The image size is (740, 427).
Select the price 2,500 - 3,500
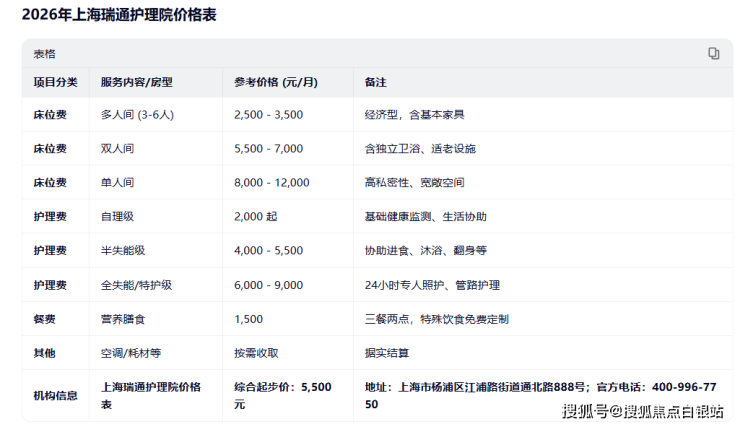[x=269, y=115]
